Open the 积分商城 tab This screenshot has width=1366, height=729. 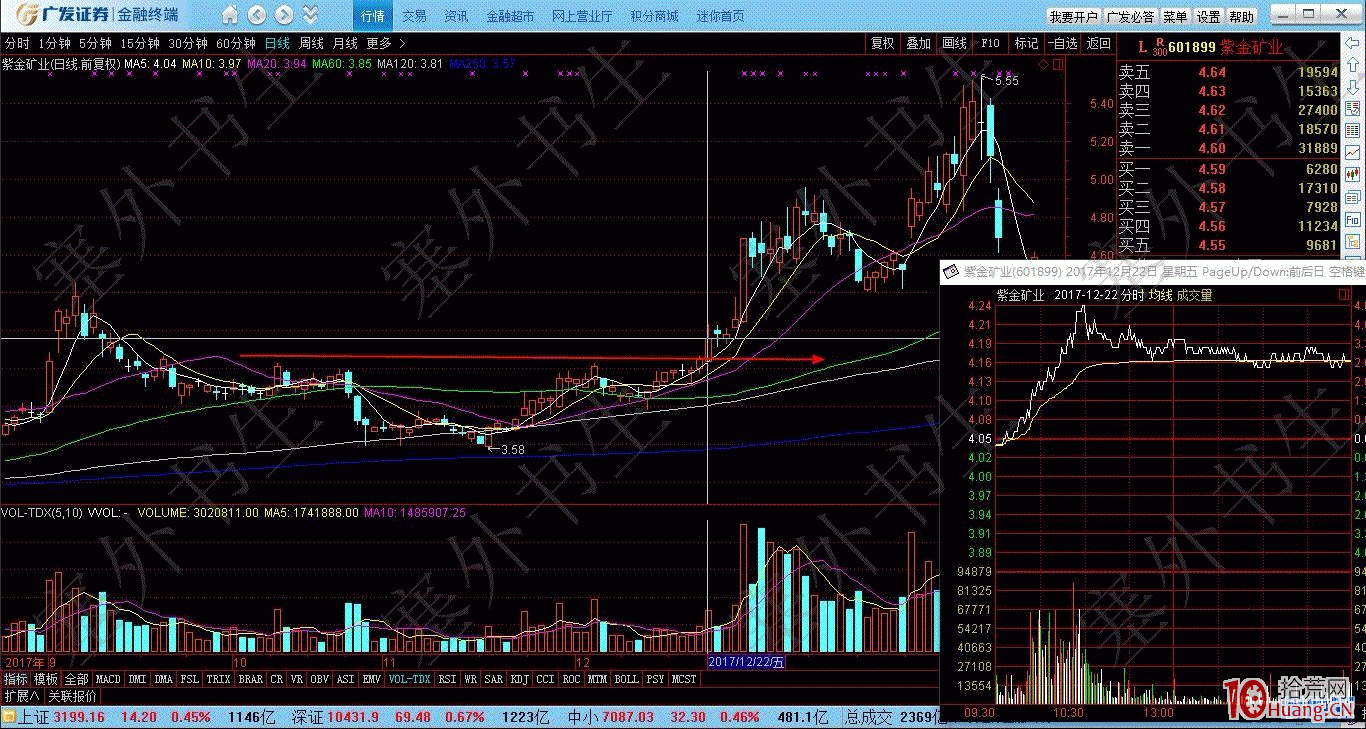654,16
